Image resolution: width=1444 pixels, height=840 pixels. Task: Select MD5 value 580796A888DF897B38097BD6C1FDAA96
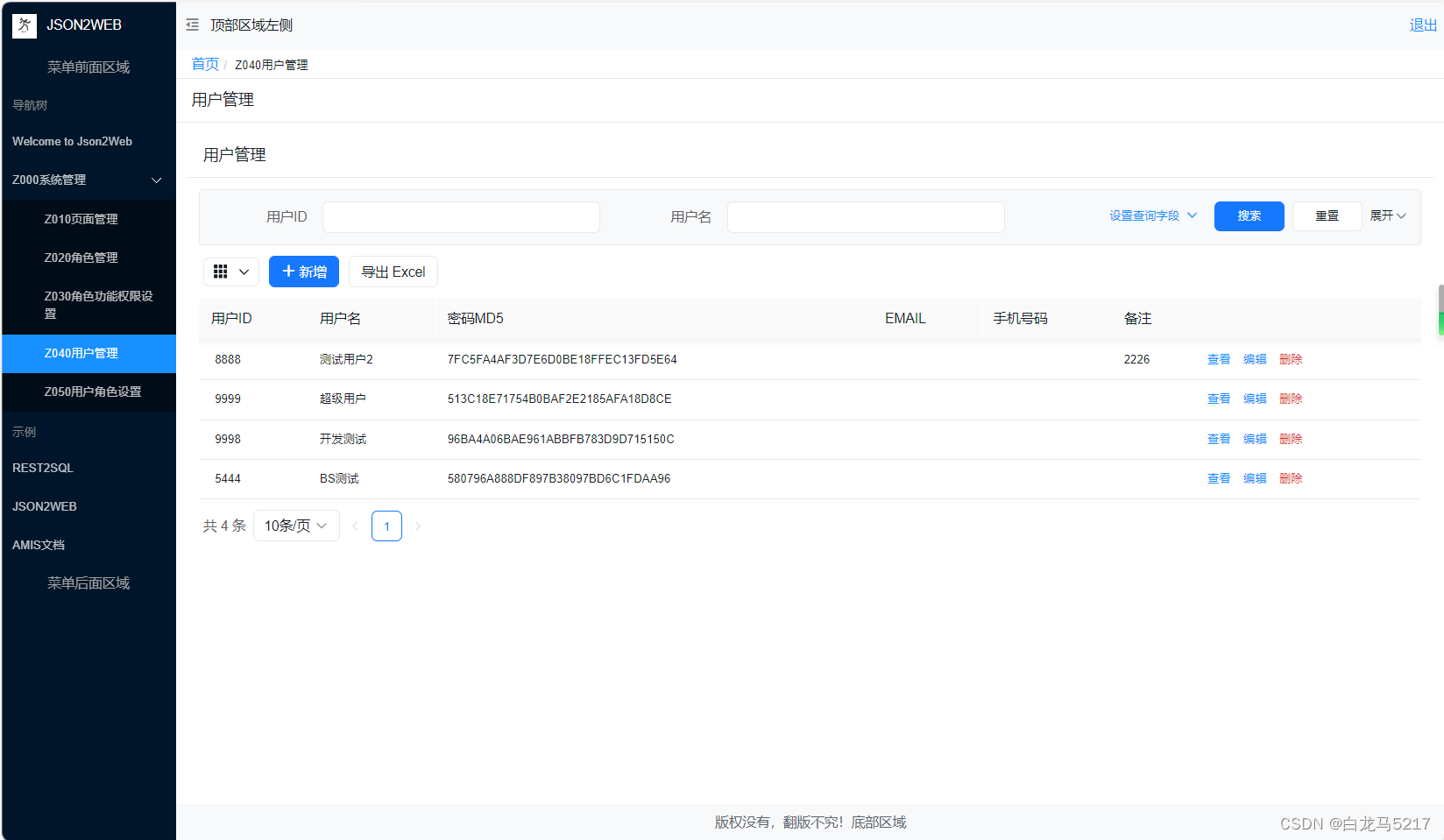559,478
